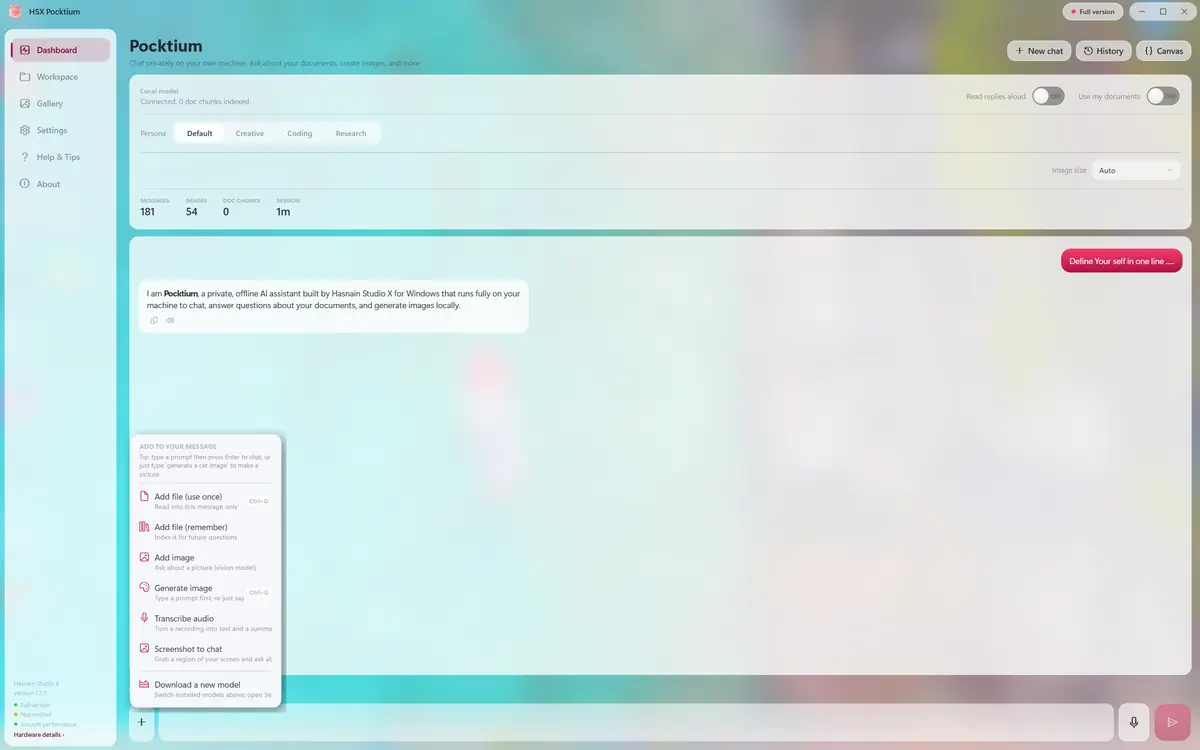Start voice input with the microphone button

coord(1134,722)
